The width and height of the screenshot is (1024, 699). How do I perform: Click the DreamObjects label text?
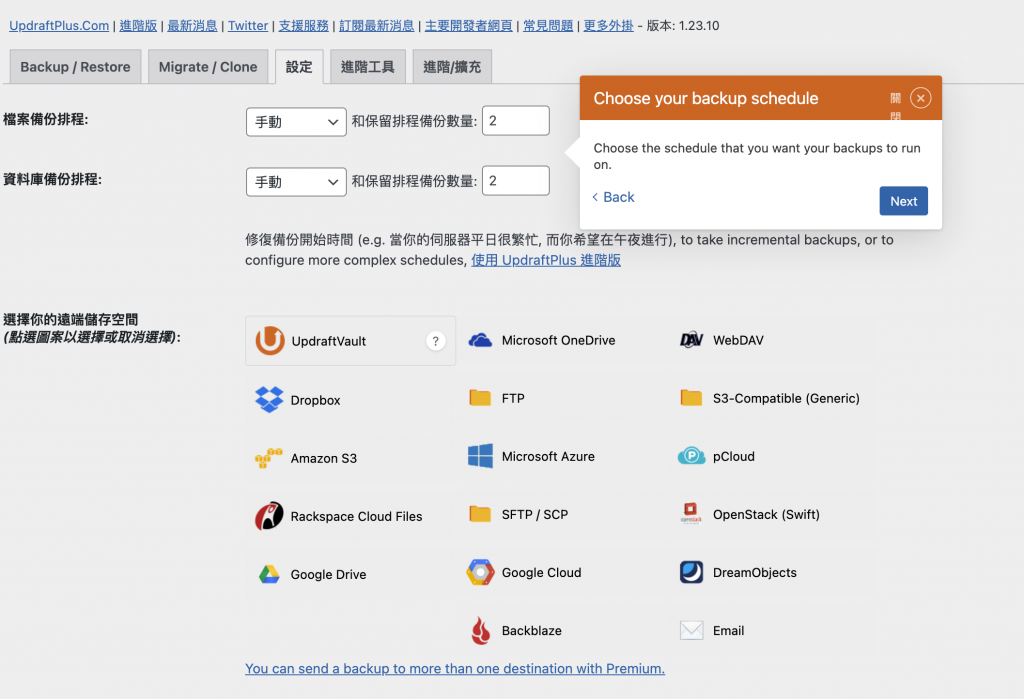(755, 572)
